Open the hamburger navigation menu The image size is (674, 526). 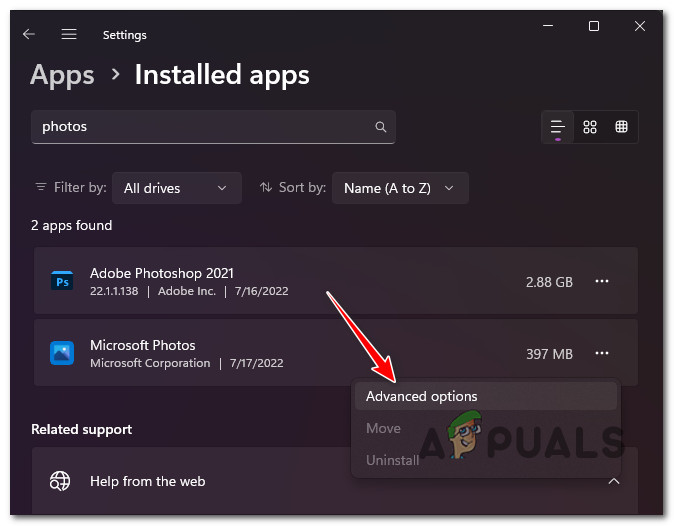point(69,34)
